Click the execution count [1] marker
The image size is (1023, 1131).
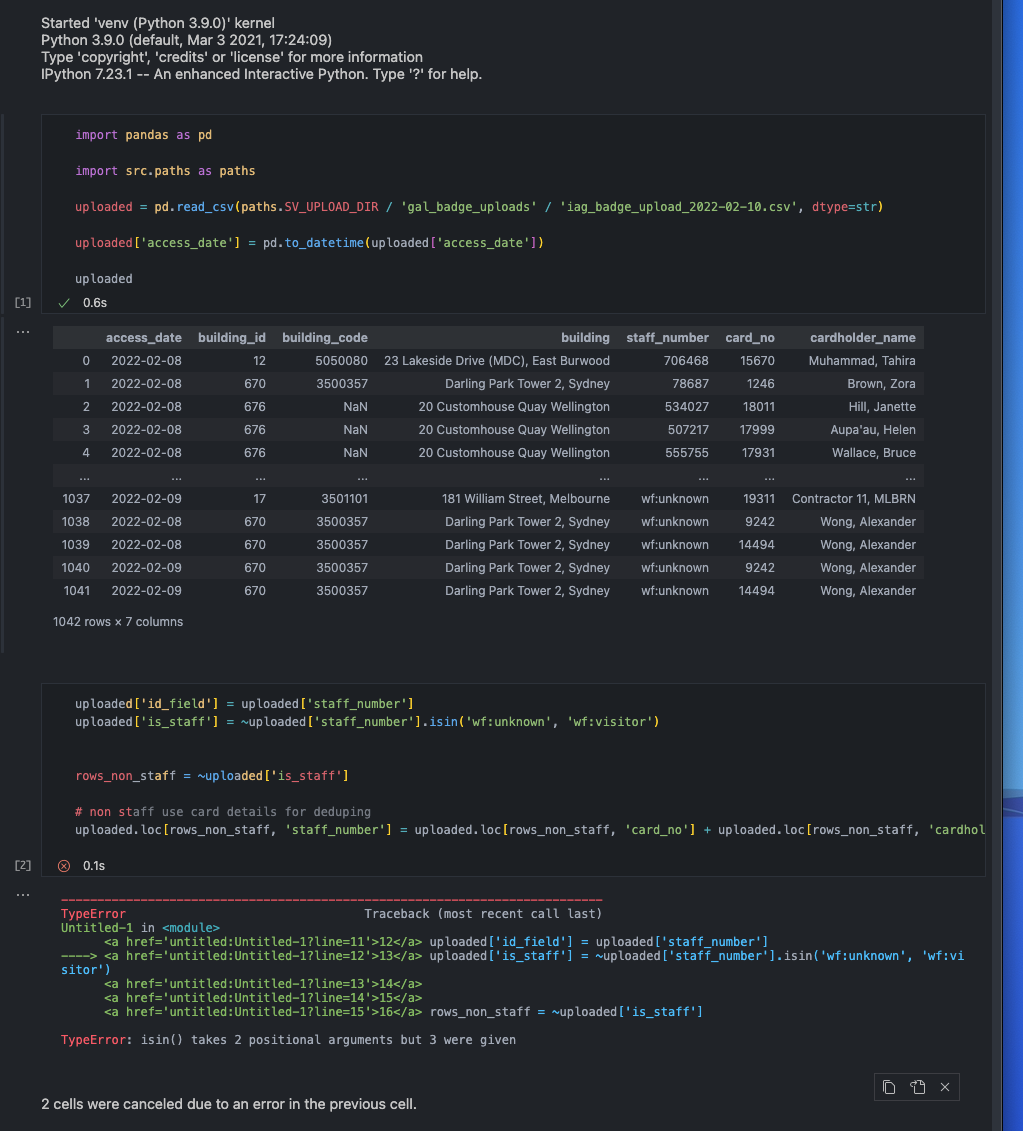pyautogui.click(x=22, y=302)
